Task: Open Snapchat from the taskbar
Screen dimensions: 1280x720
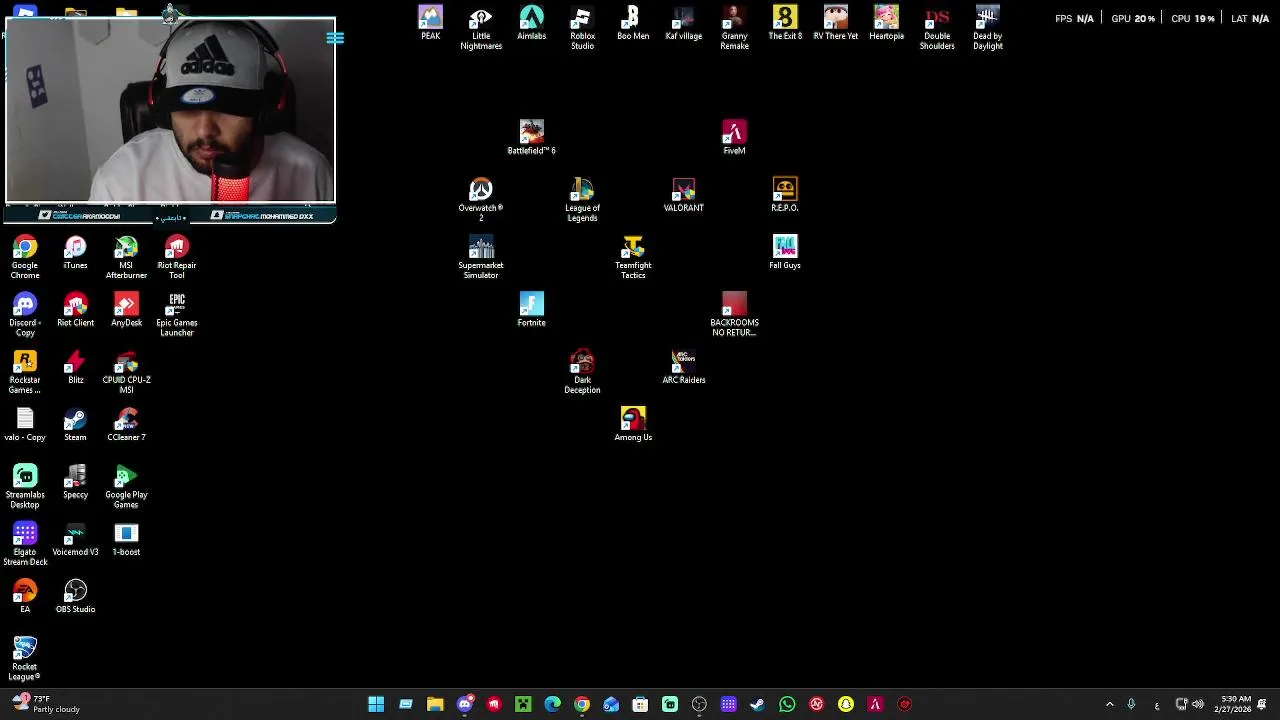Action: click(x=846, y=704)
